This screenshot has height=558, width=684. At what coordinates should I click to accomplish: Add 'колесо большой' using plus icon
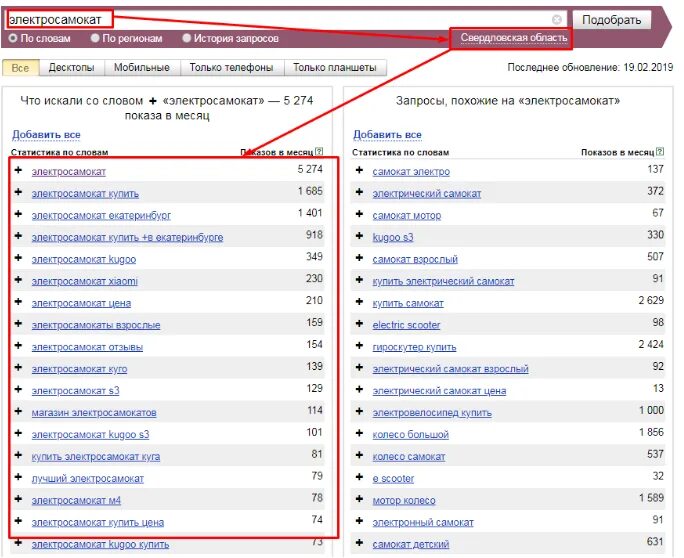pyautogui.click(x=359, y=433)
